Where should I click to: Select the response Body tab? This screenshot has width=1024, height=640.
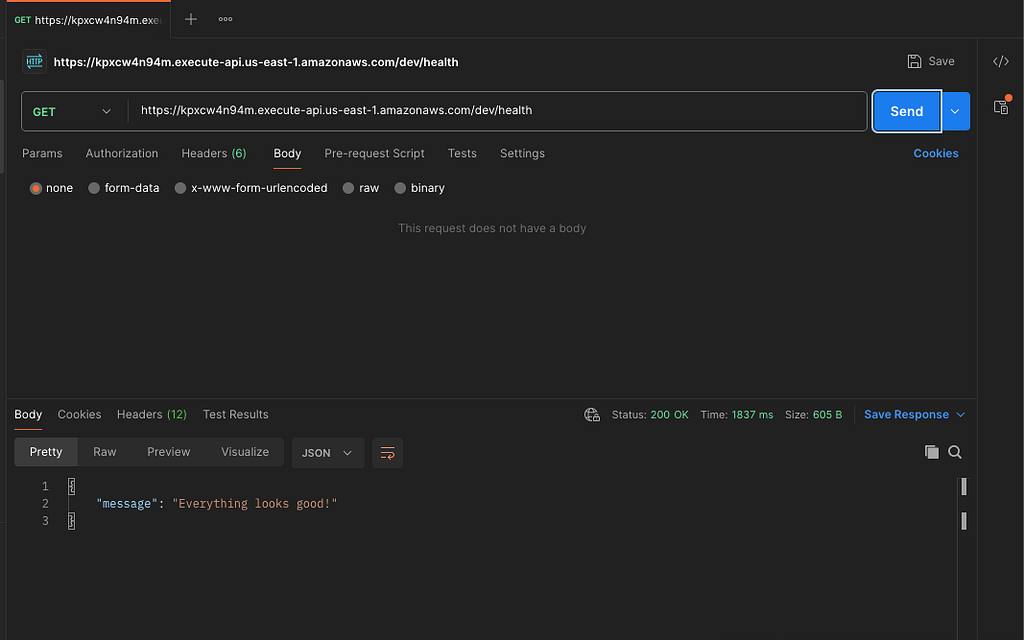click(x=28, y=415)
